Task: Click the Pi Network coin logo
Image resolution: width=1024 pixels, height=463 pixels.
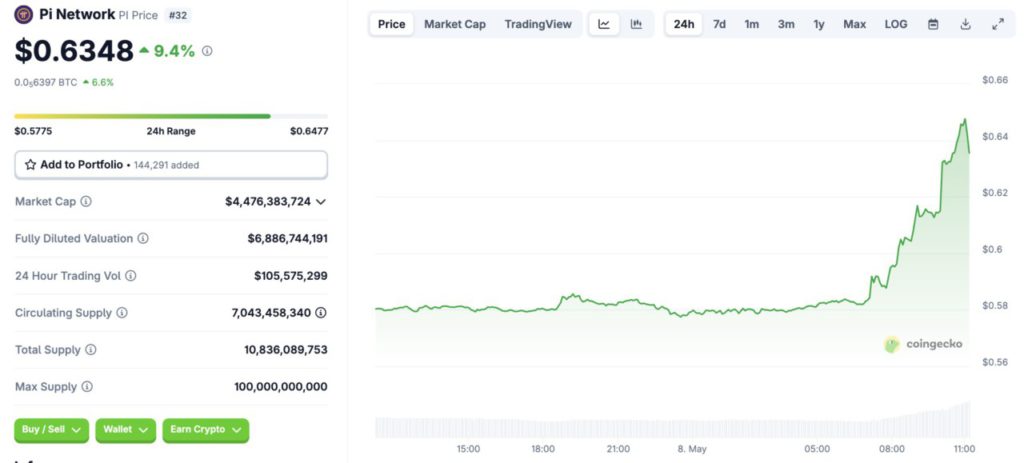Action: (24, 14)
